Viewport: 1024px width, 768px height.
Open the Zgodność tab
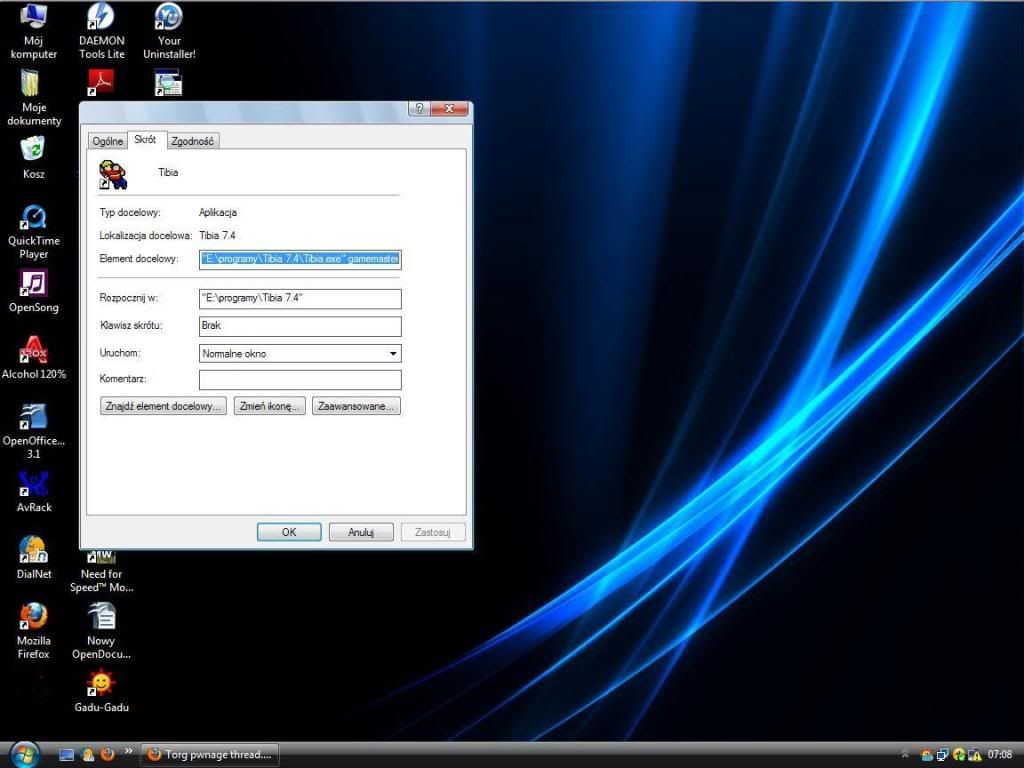[x=192, y=141]
